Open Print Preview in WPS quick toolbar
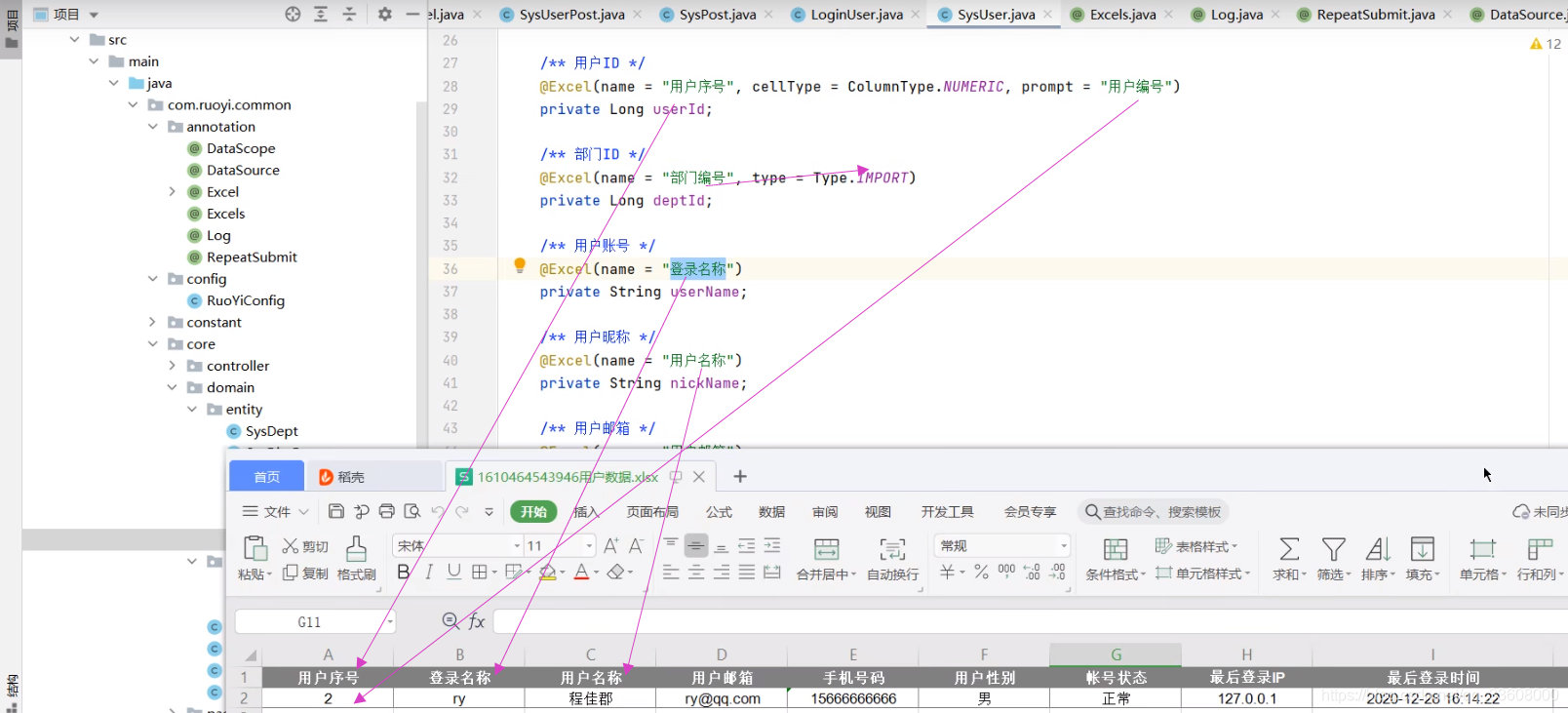1568x713 pixels. (x=412, y=511)
